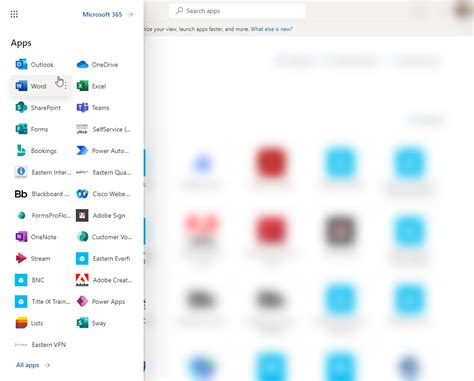Launch Adobe Sign app
Screen dimensions: 474x381
pos(101,215)
